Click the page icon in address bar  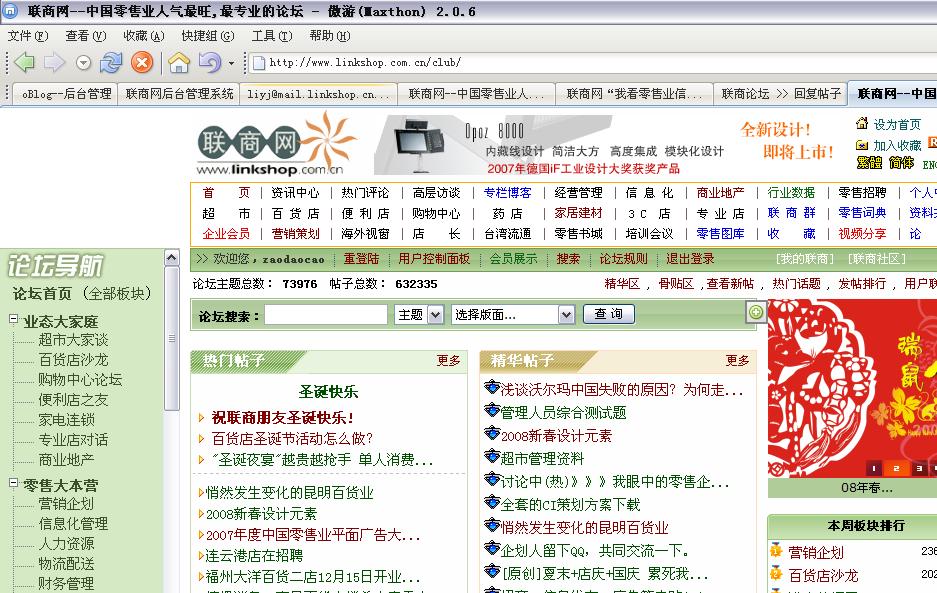tap(259, 62)
